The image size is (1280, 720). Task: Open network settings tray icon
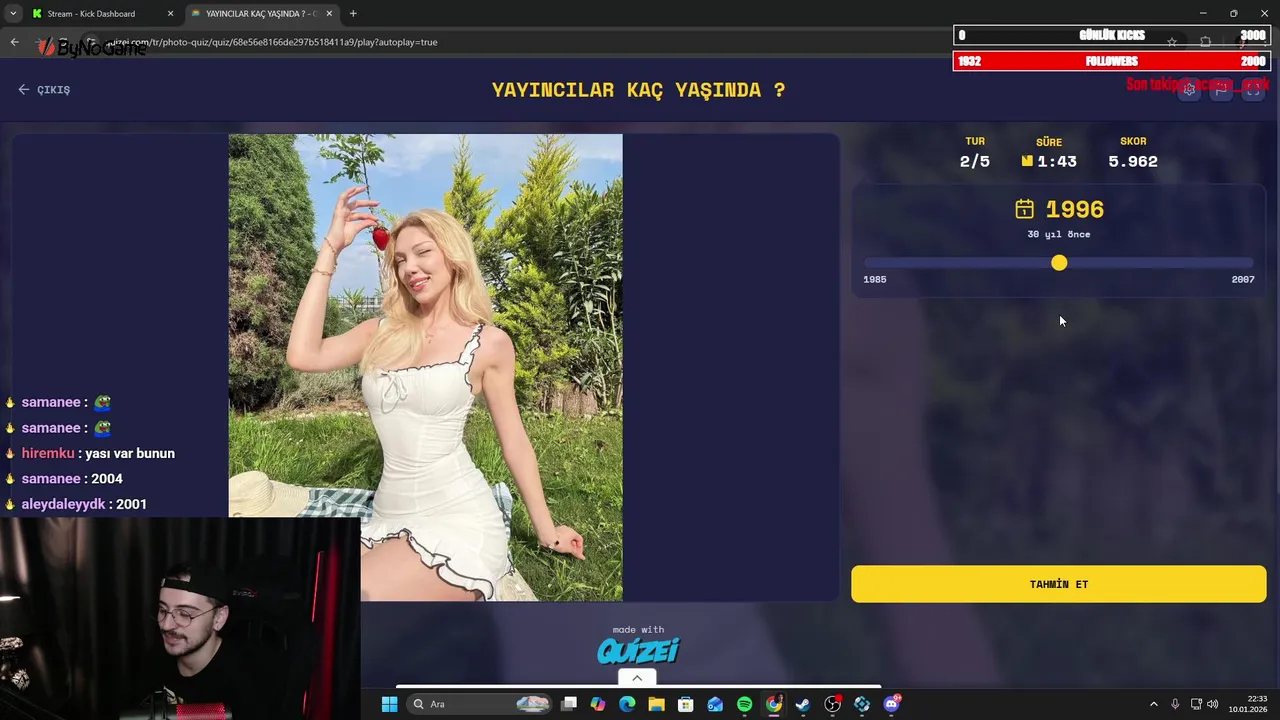coord(1196,704)
